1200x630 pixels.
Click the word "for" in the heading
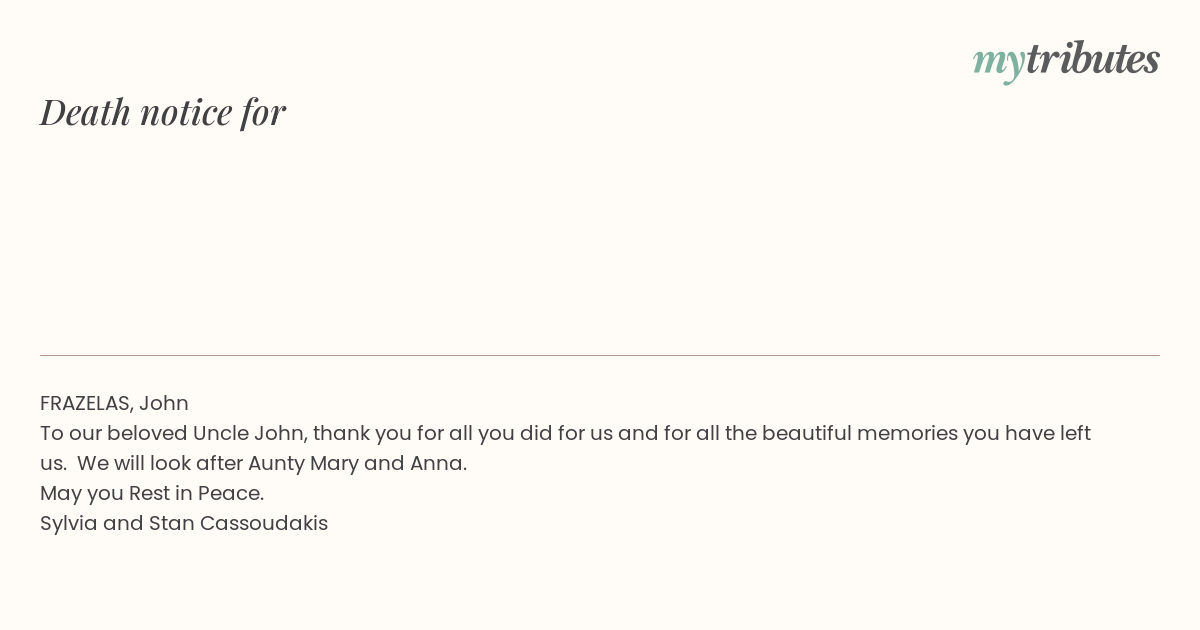point(263,112)
